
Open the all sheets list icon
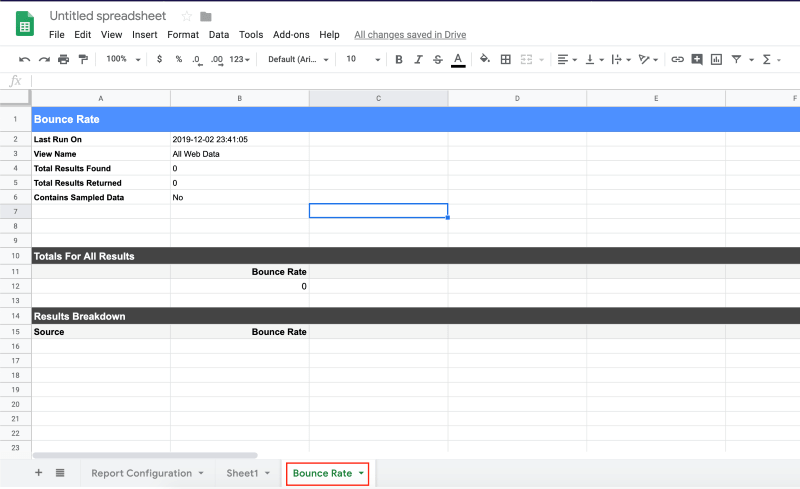[x=60, y=473]
